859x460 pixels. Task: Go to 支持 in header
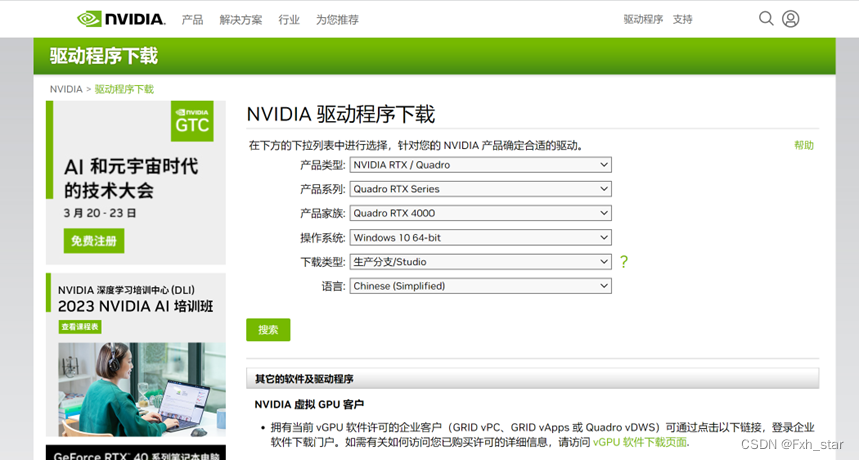683,20
